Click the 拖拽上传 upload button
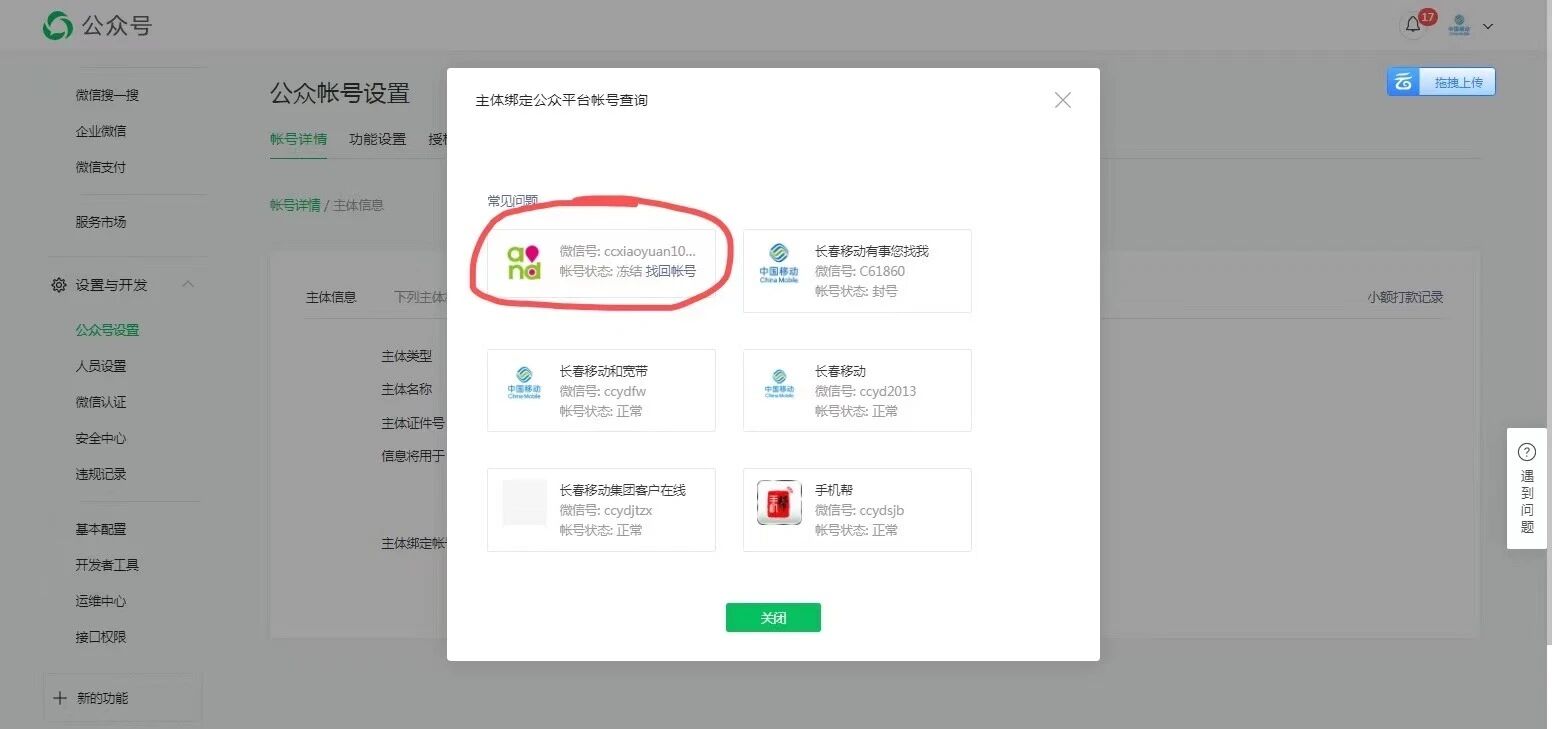Image resolution: width=1552 pixels, height=729 pixels. [1441, 82]
